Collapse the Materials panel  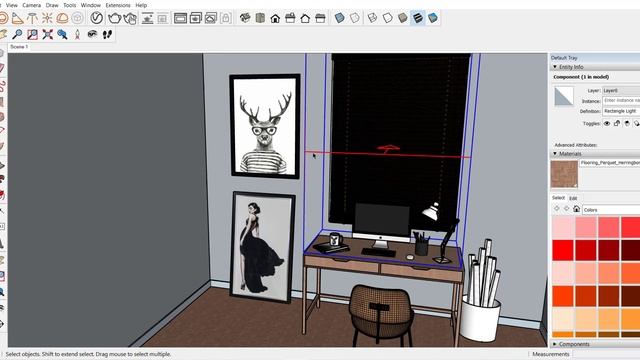tap(555, 154)
